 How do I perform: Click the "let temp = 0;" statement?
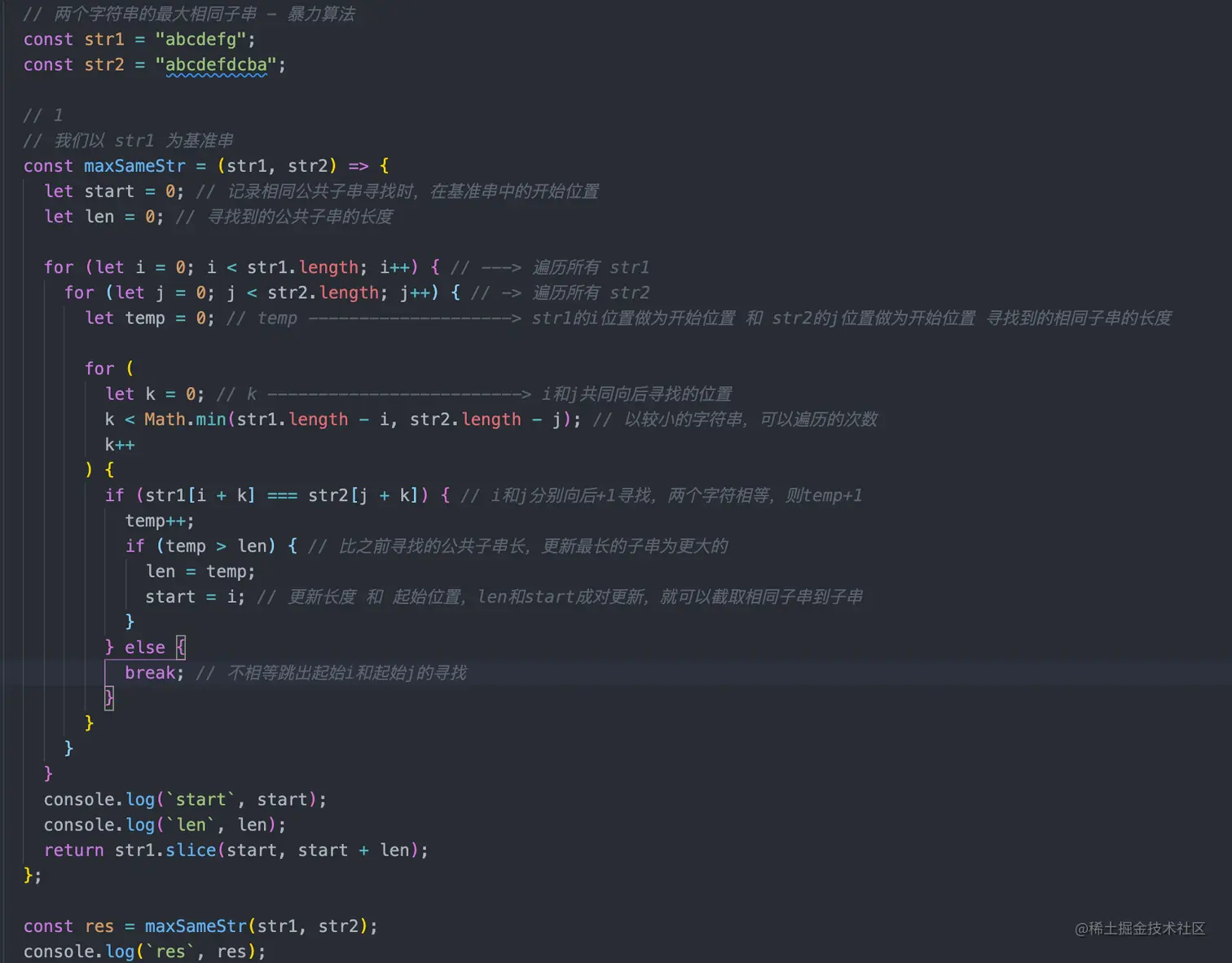[x=150, y=318]
